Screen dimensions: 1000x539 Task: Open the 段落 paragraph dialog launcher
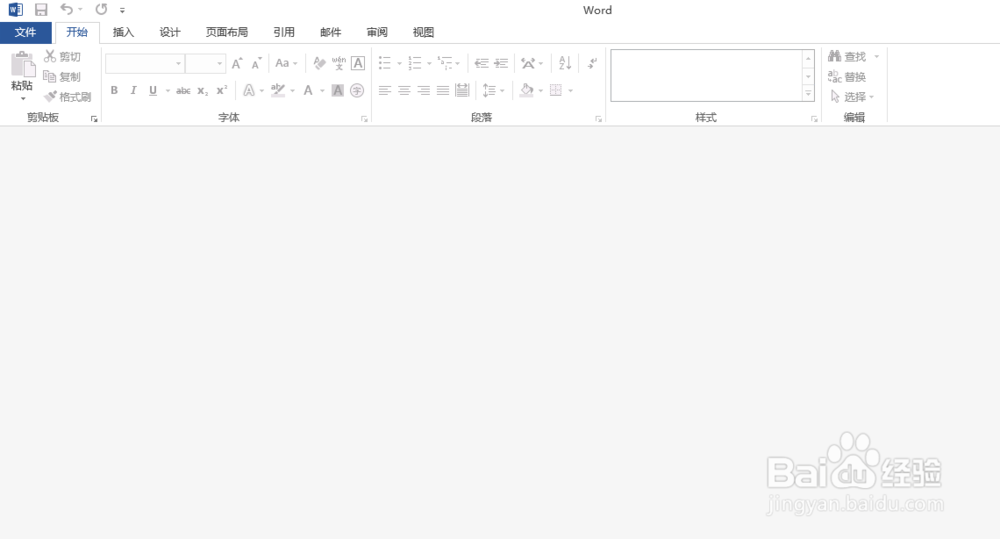pyautogui.click(x=599, y=119)
